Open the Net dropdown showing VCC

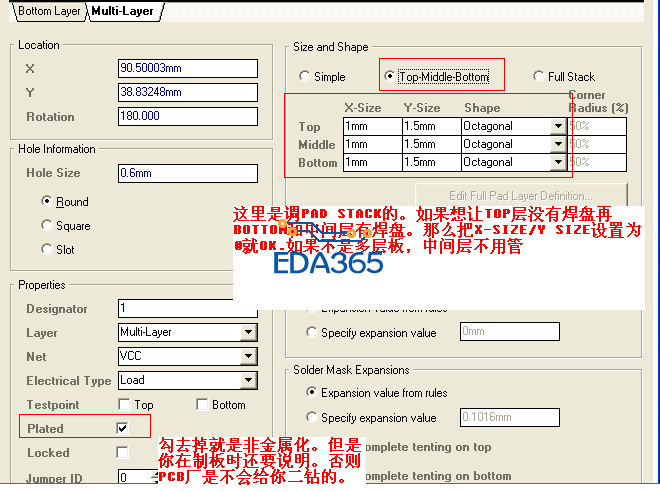pyautogui.click(x=249, y=356)
